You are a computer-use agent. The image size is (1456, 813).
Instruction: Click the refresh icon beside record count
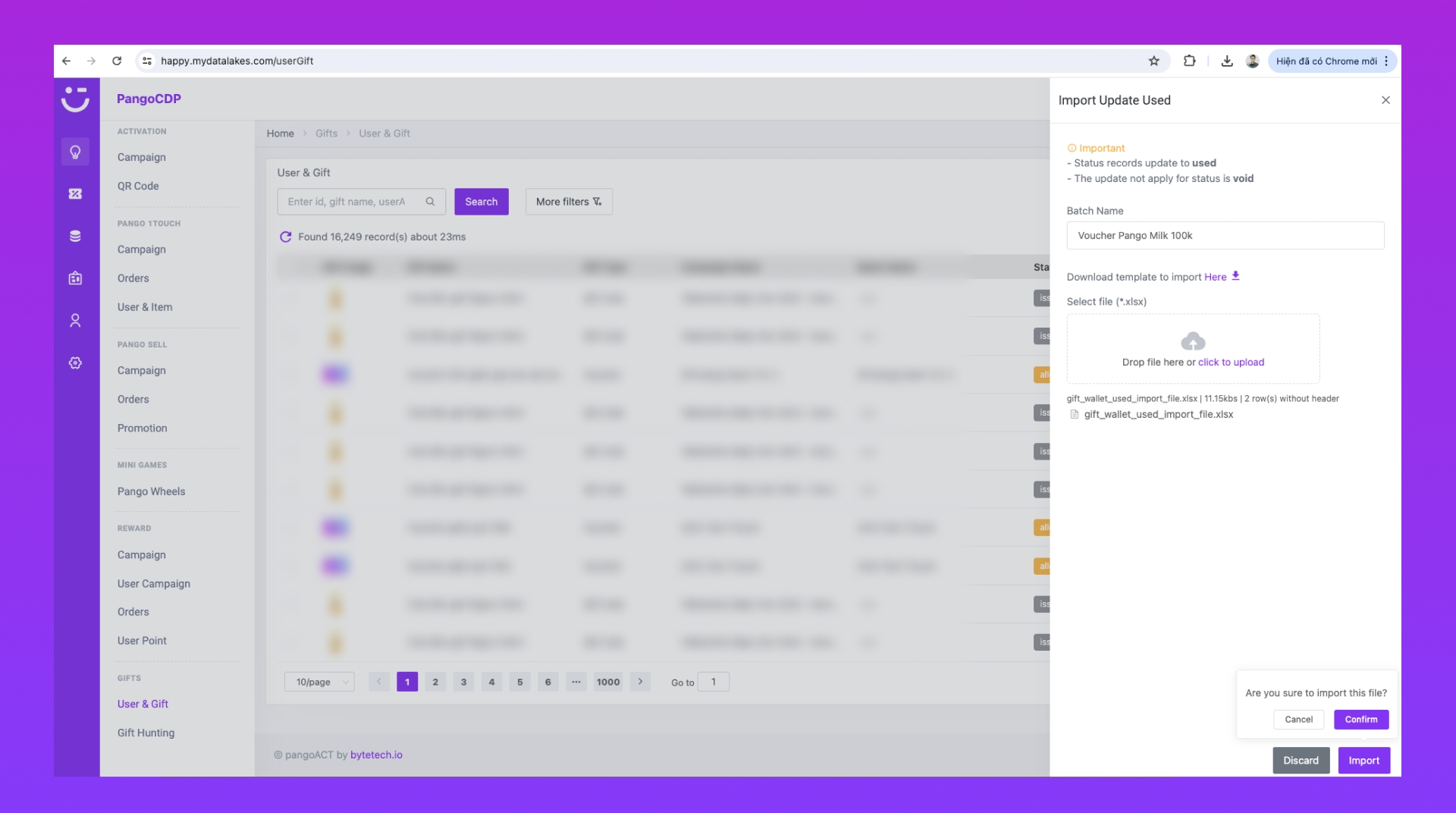click(286, 237)
